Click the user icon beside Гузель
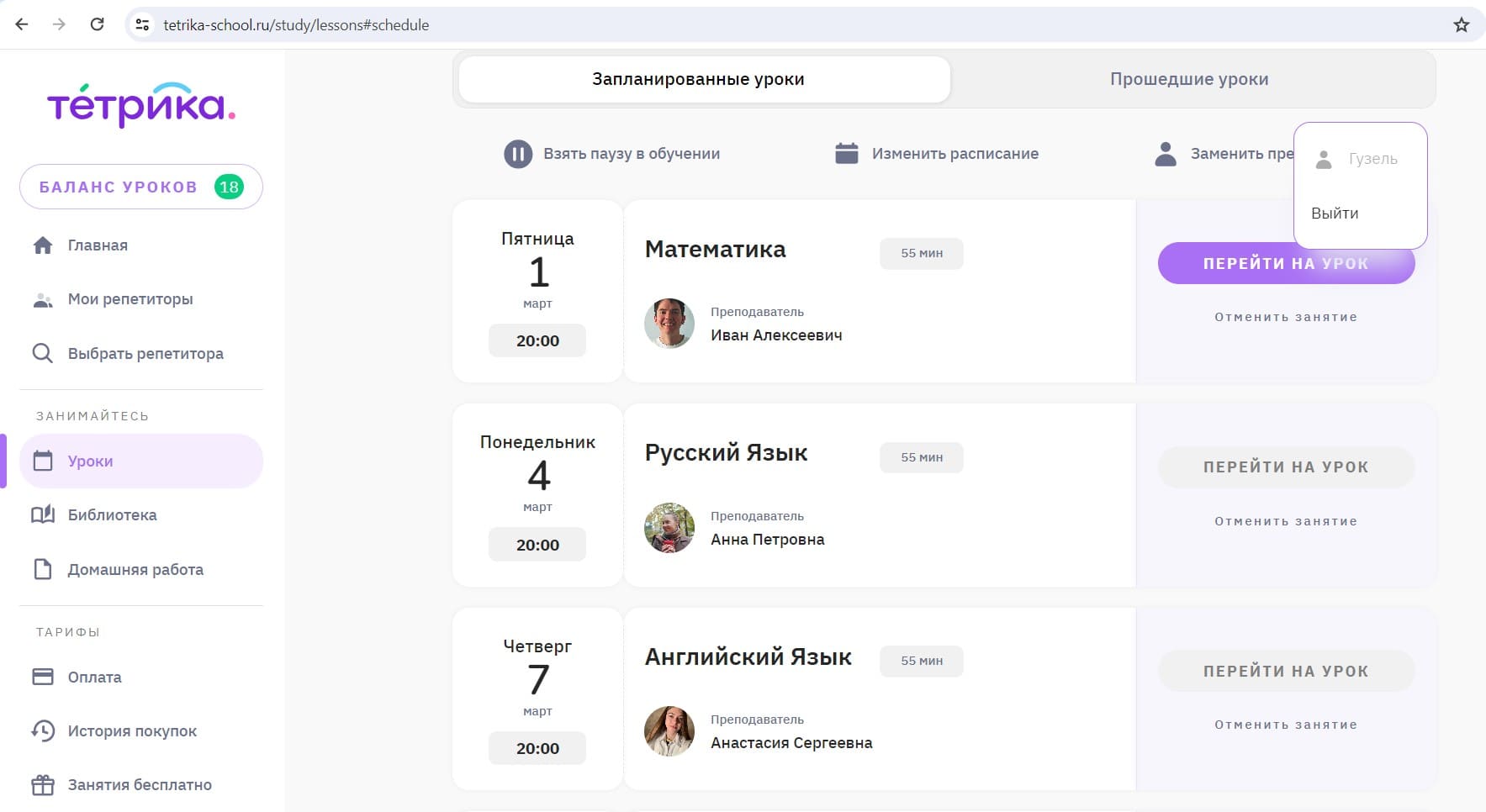This screenshot has height=812, width=1486. click(1324, 159)
